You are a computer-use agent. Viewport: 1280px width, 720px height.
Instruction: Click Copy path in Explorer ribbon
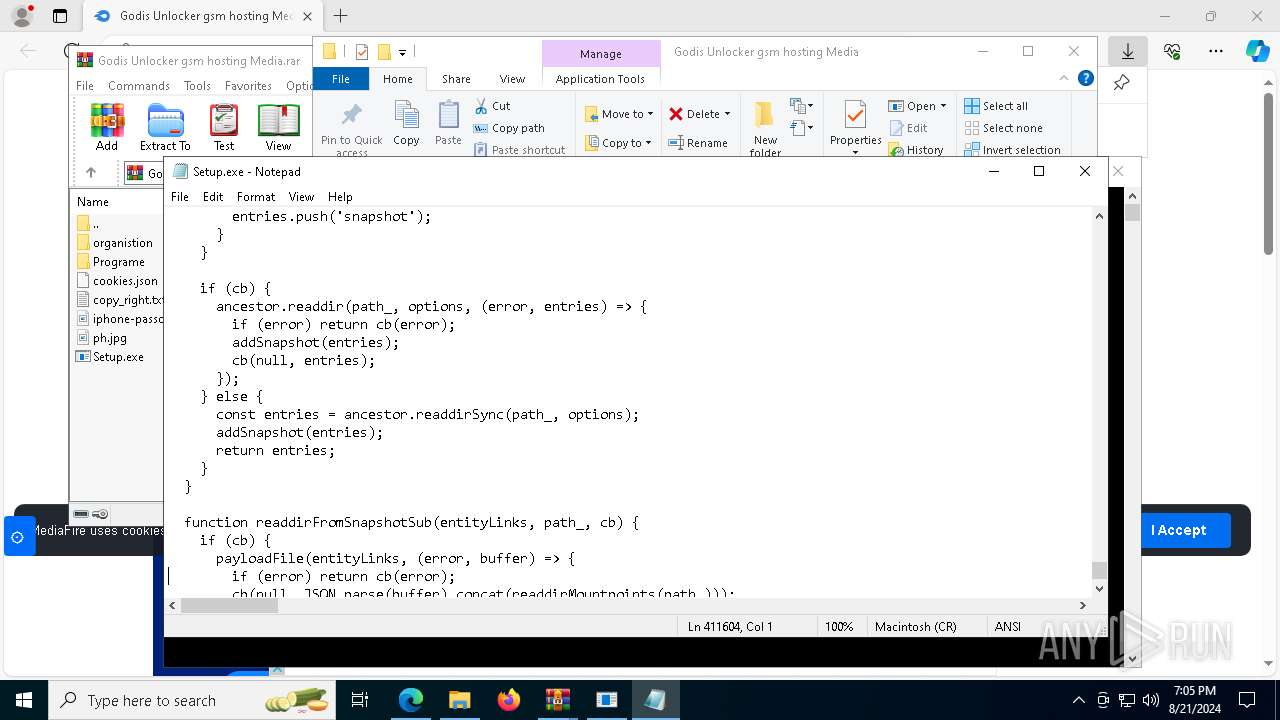click(x=509, y=128)
